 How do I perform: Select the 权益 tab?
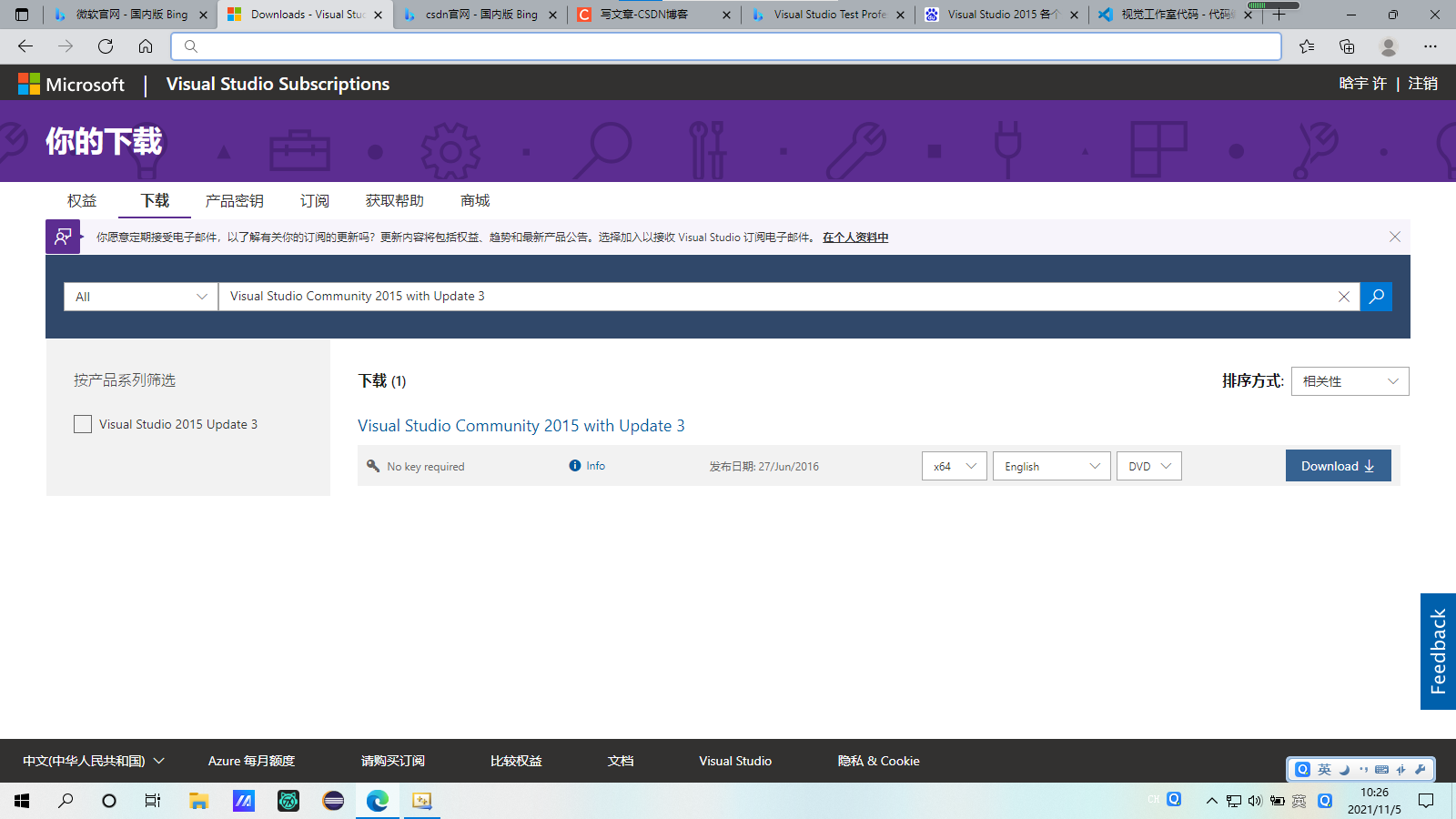coord(81,200)
